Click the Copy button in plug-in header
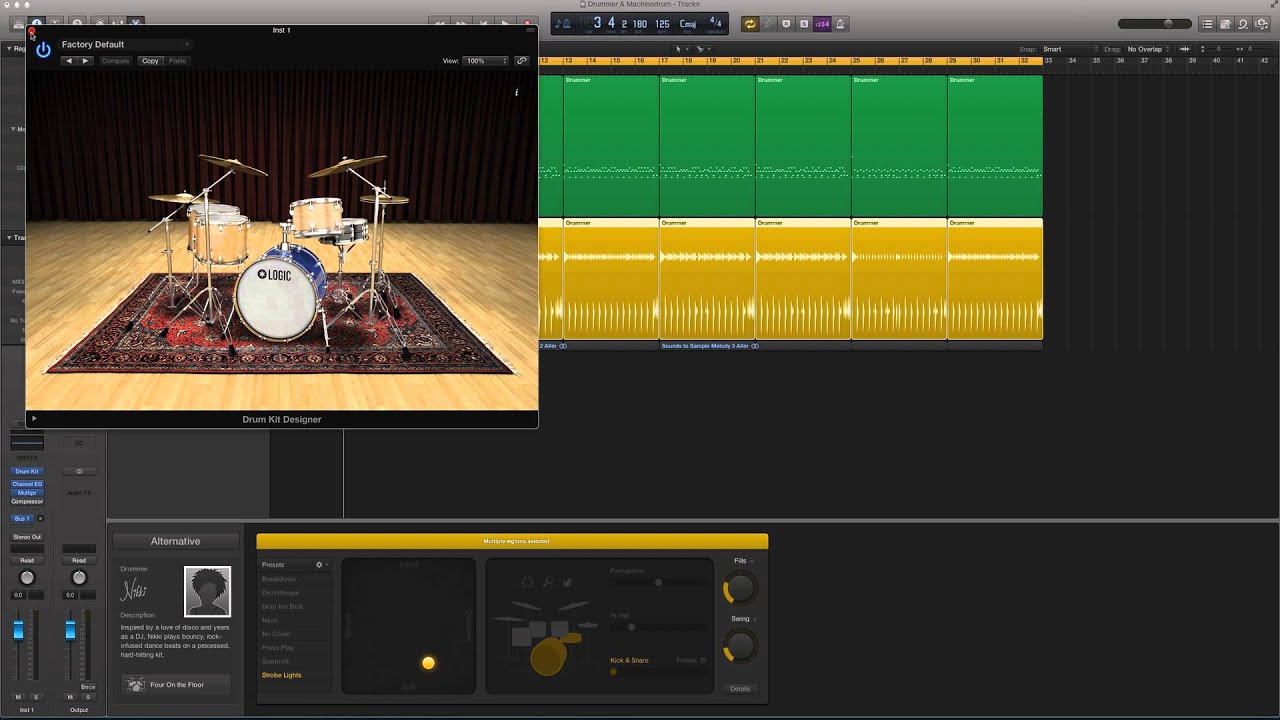The image size is (1280, 720). click(x=150, y=61)
